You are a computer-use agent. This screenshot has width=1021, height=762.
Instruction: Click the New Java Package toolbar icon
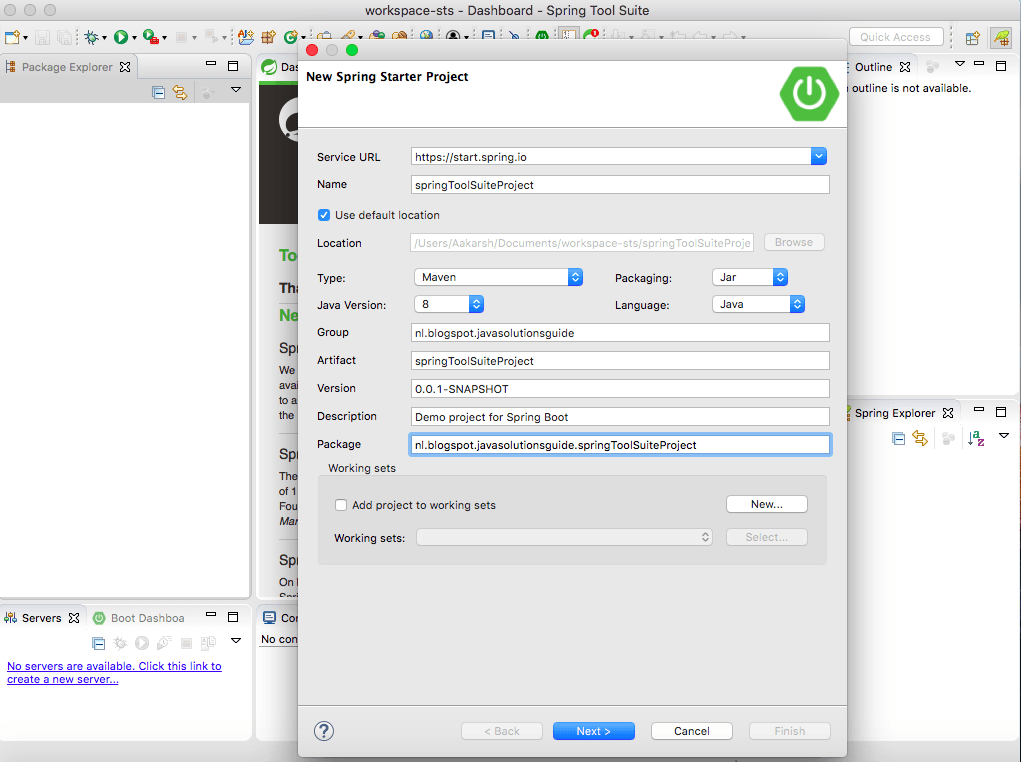pos(268,37)
